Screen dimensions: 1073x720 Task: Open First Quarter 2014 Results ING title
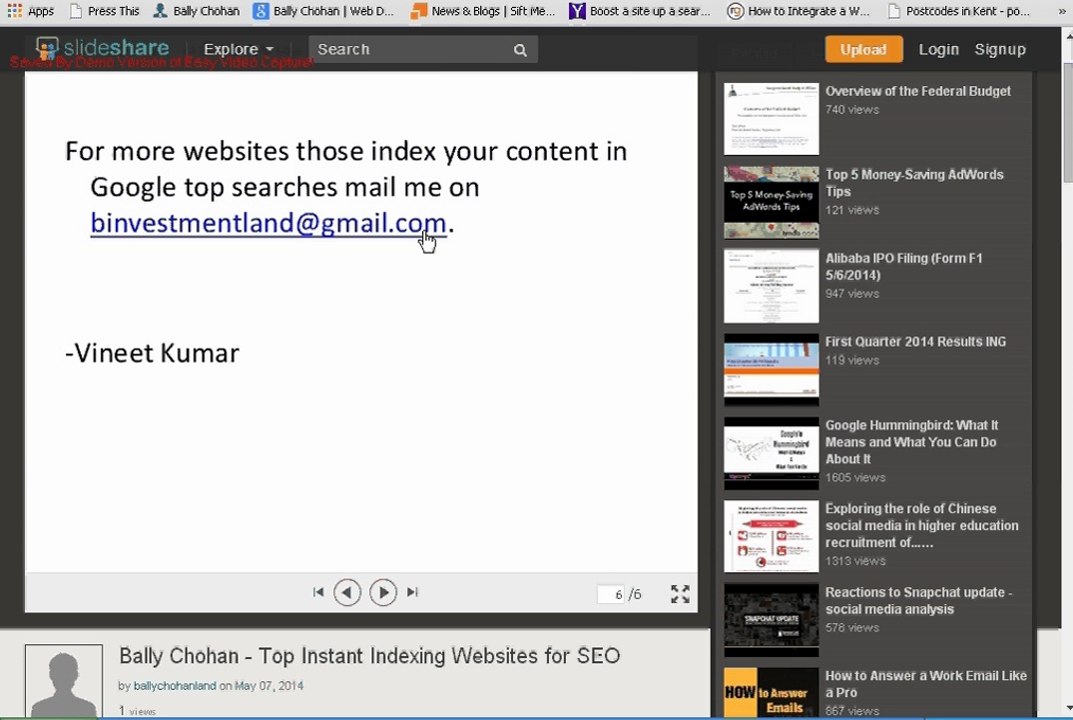(x=916, y=342)
